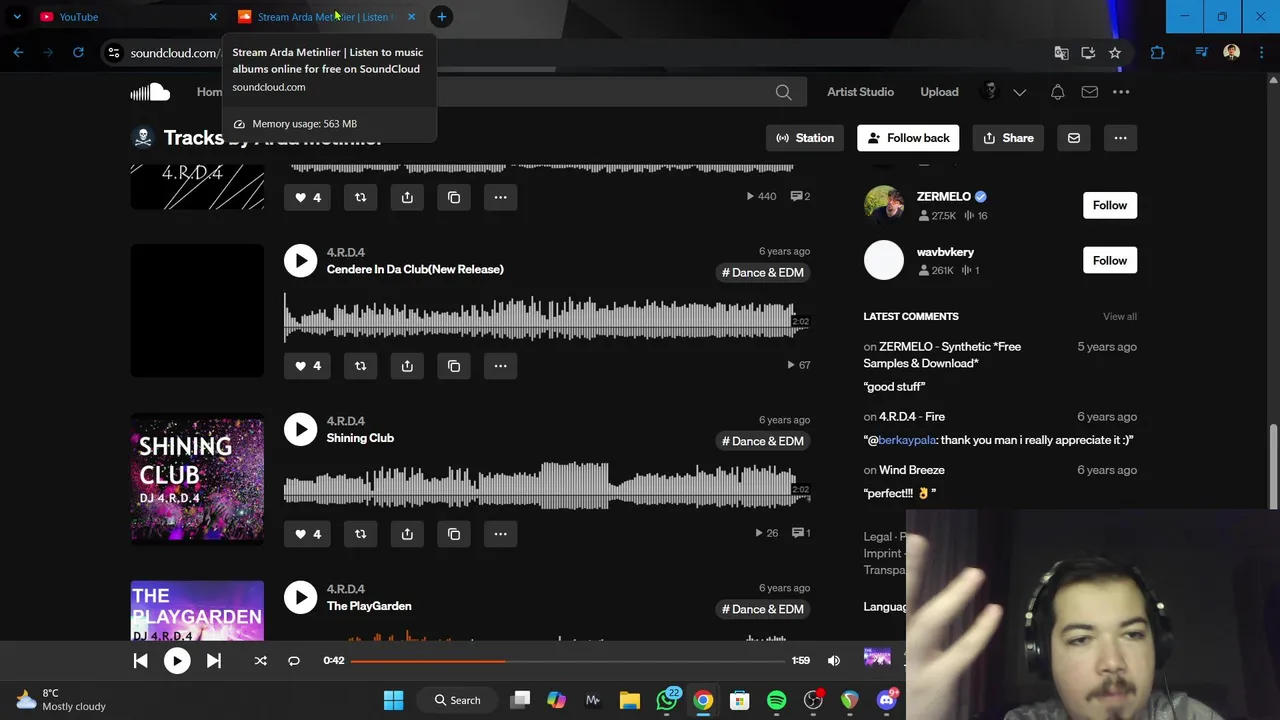This screenshot has height=720, width=1280.
Task: Open Windows Start menu
Action: coord(393,700)
